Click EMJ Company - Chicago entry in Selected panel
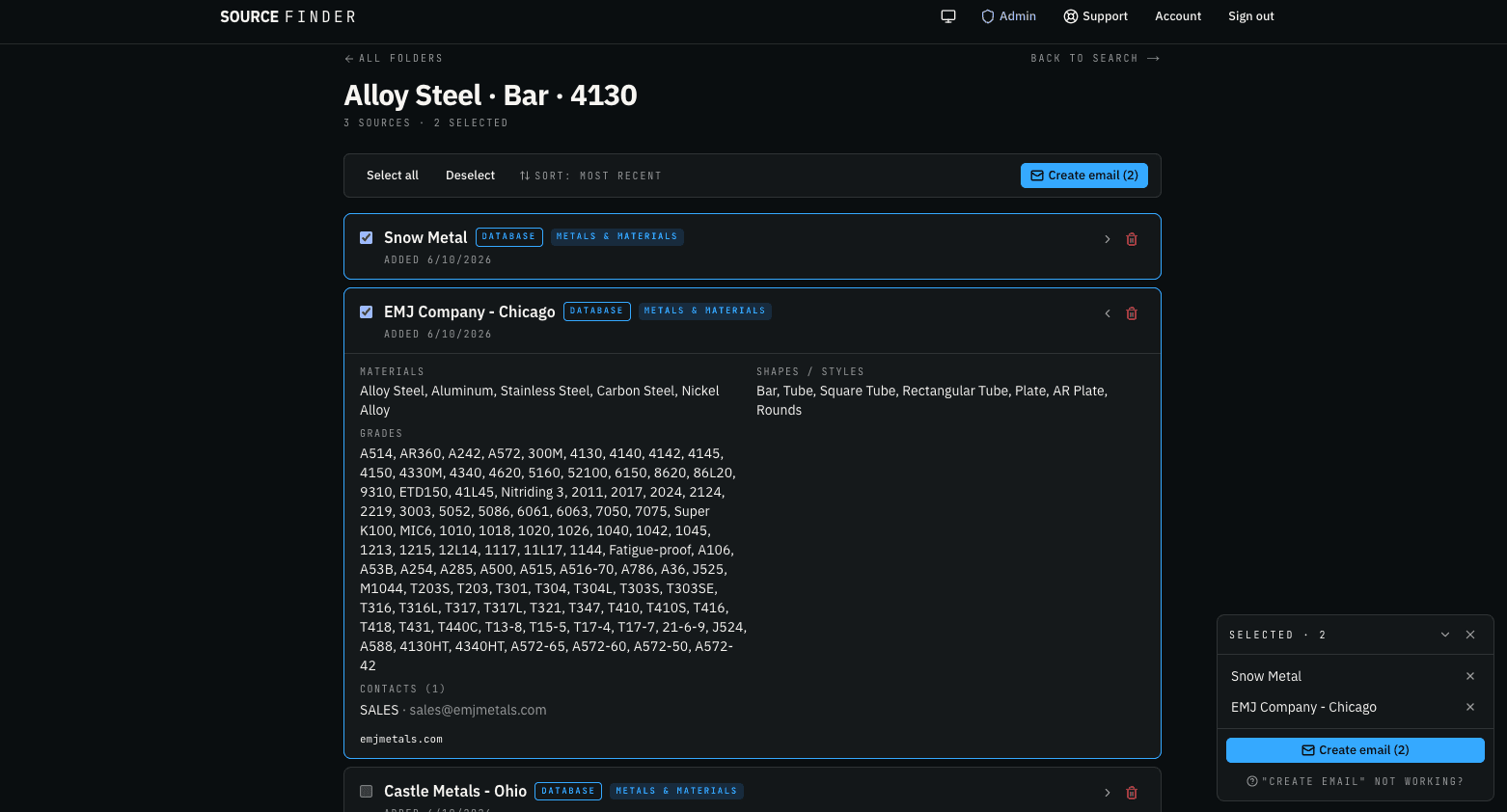Viewport: 1507px width, 812px height. coord(1303,707)
